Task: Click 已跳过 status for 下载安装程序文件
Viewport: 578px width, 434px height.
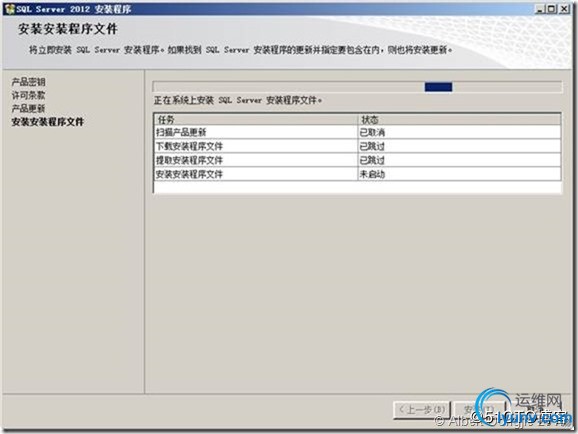Action: [459, 146]
